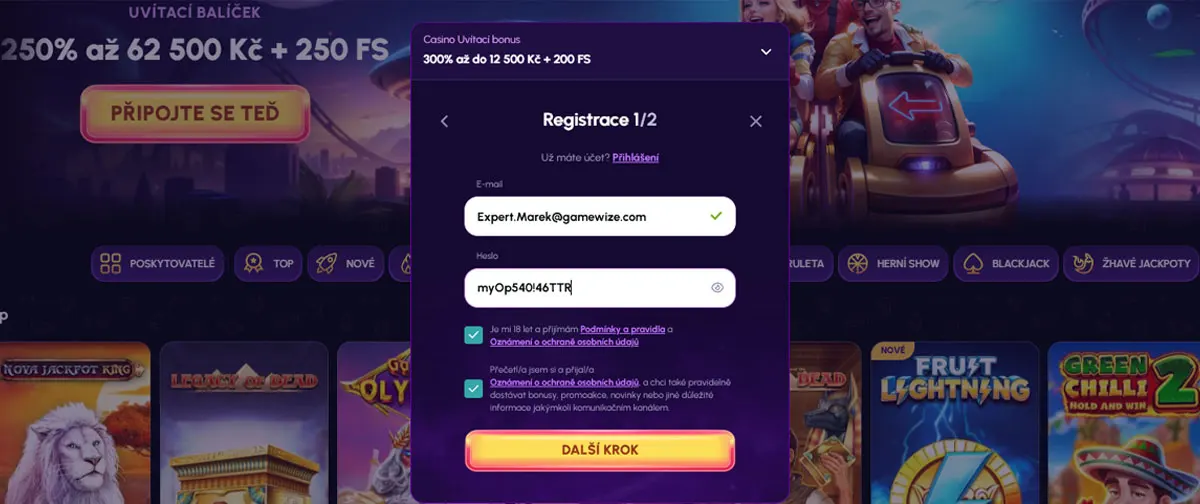The width and height of the screenshot is (1200, 504).
Task: Expand the Casino Uvítací bonus dropdown
Action: click(x=766, y=52)
